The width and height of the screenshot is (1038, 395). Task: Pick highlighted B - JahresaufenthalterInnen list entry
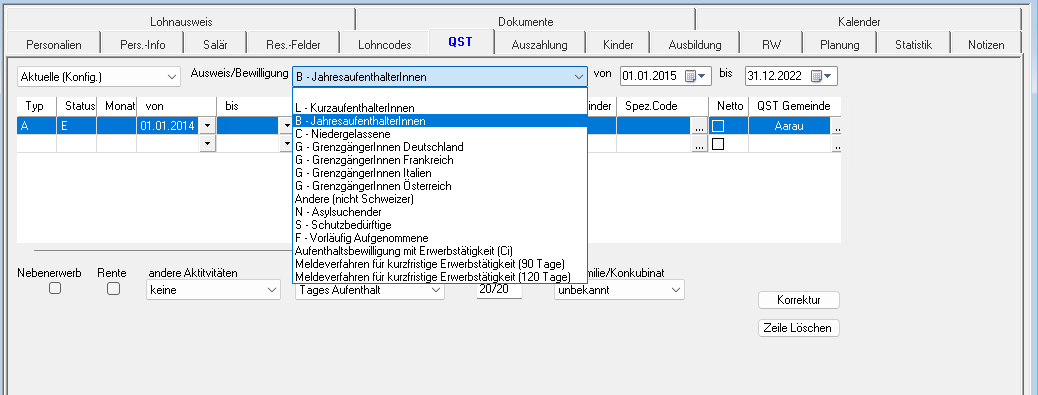point(440,121)
